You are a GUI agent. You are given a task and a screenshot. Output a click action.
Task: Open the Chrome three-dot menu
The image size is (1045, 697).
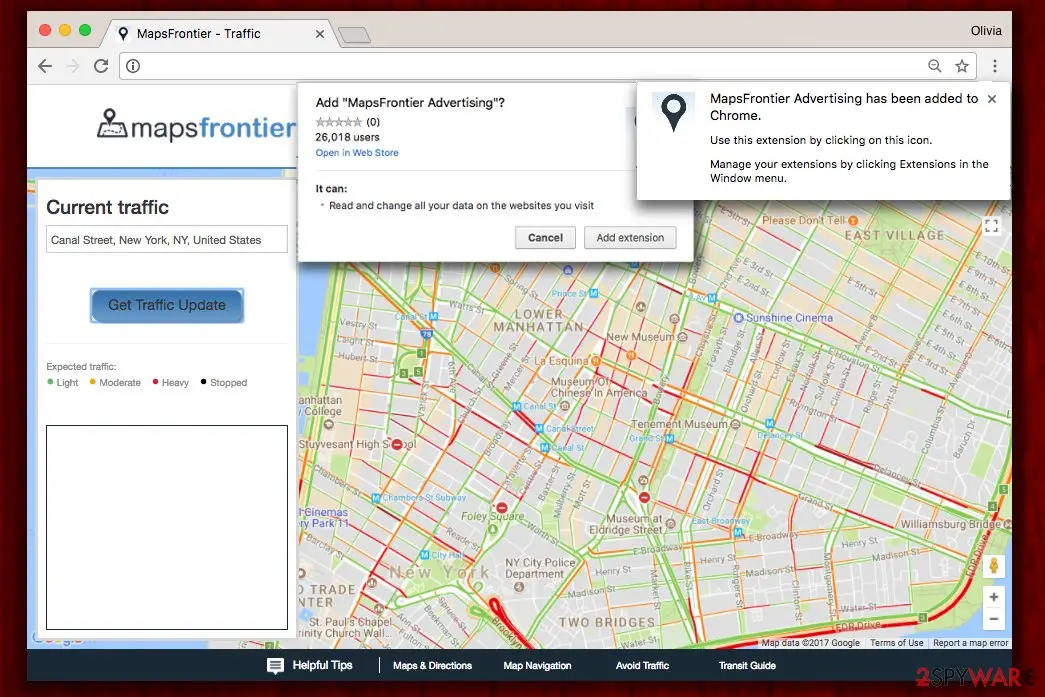[994, 66]
